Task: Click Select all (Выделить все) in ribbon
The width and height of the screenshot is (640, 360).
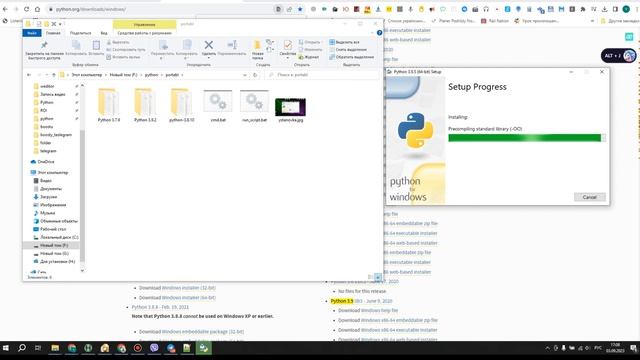Action: pos(344,42)
